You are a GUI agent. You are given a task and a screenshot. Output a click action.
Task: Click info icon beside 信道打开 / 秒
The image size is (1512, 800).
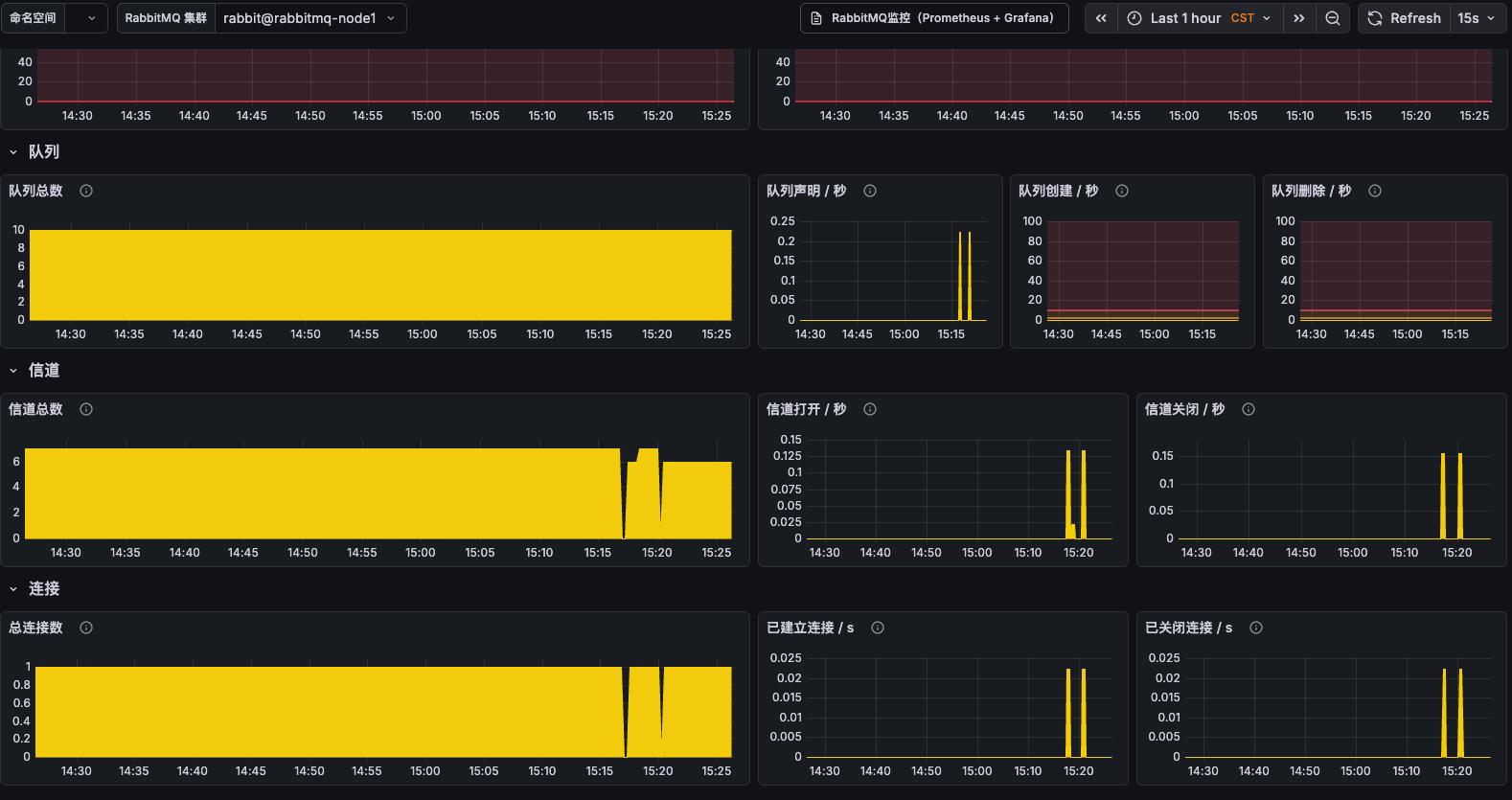[x=870, y=409]
